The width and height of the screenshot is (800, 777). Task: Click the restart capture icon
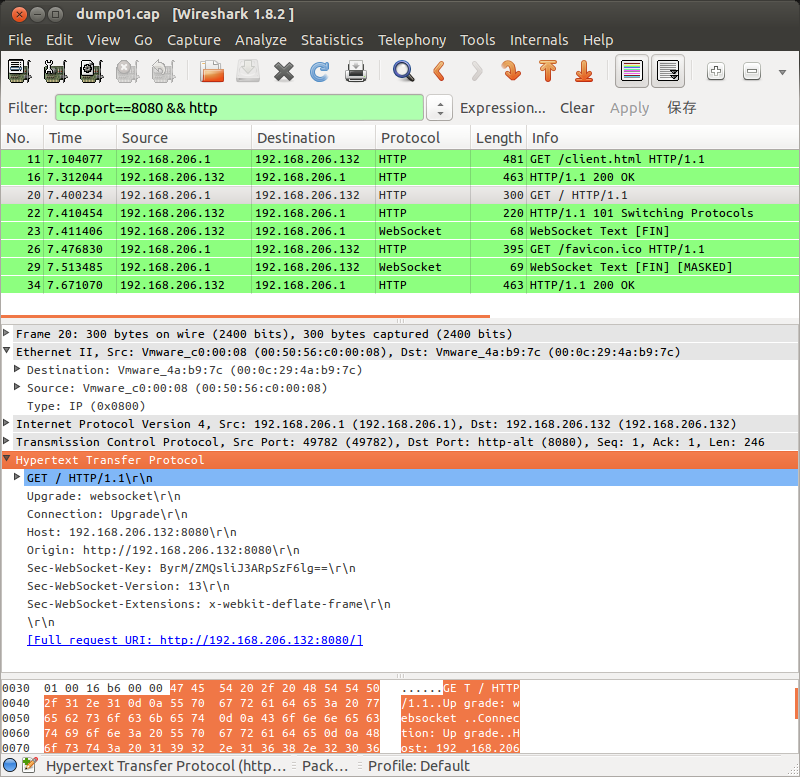[x=163, y=71]
